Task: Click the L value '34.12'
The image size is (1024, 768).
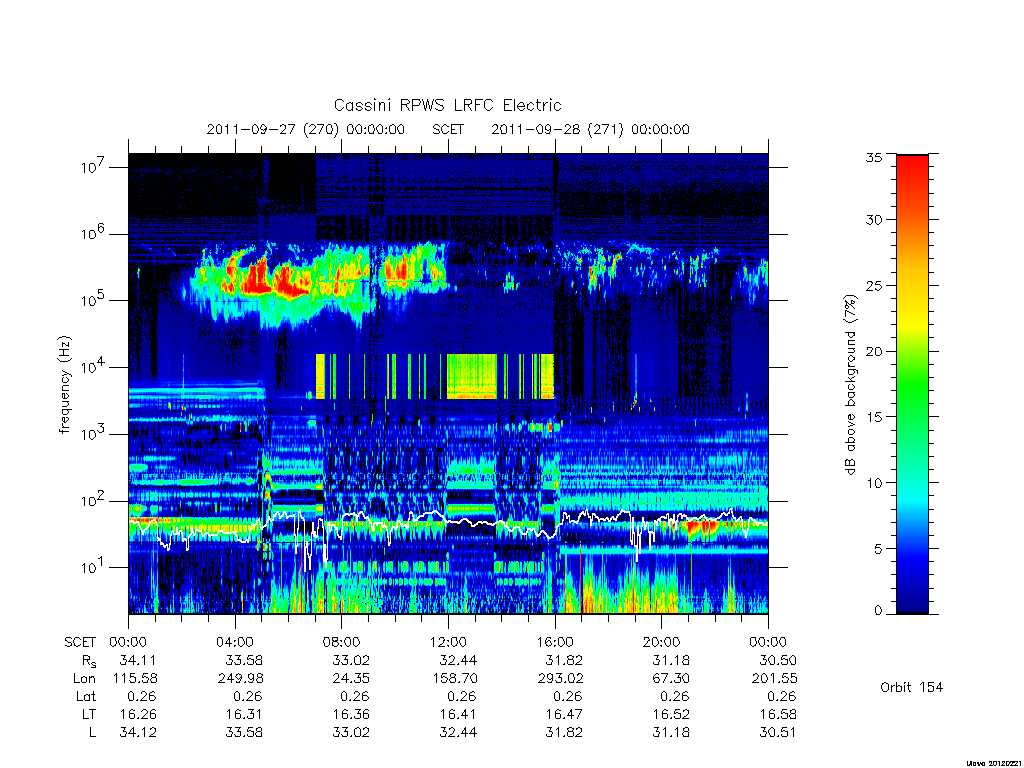Action: coord(138,733)
